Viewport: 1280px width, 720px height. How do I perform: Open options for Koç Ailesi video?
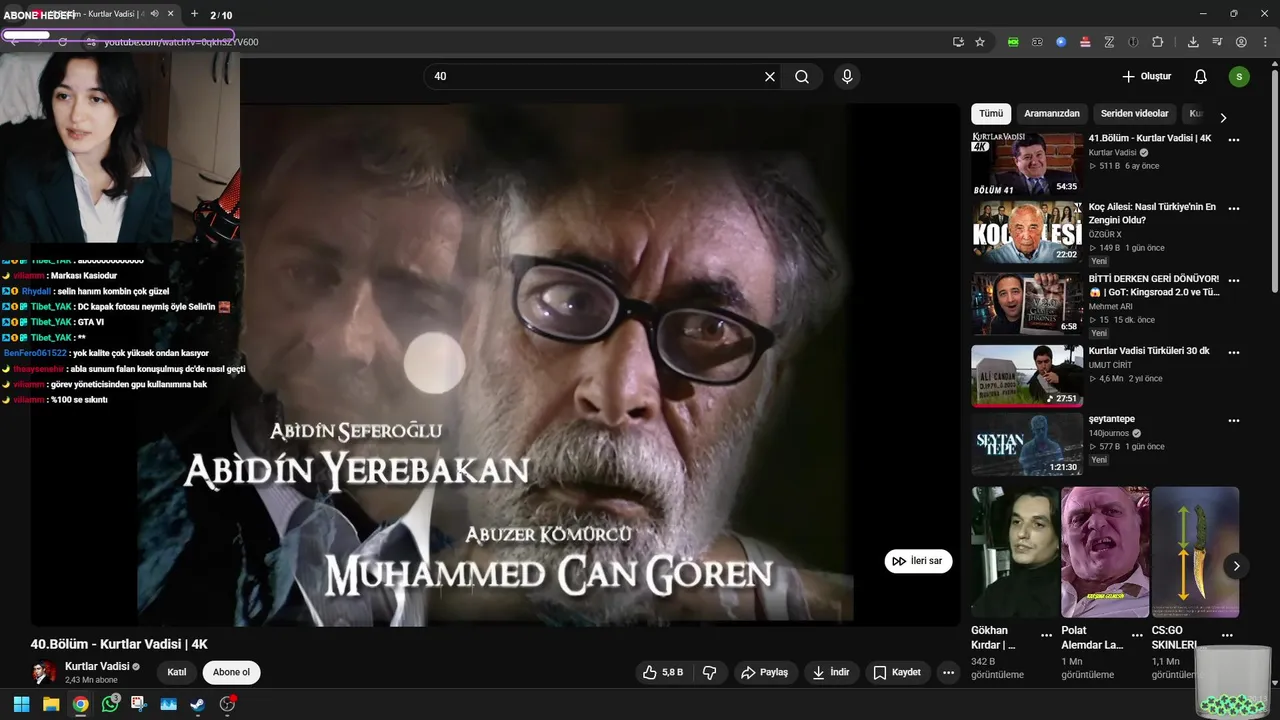coord(1234,209)
